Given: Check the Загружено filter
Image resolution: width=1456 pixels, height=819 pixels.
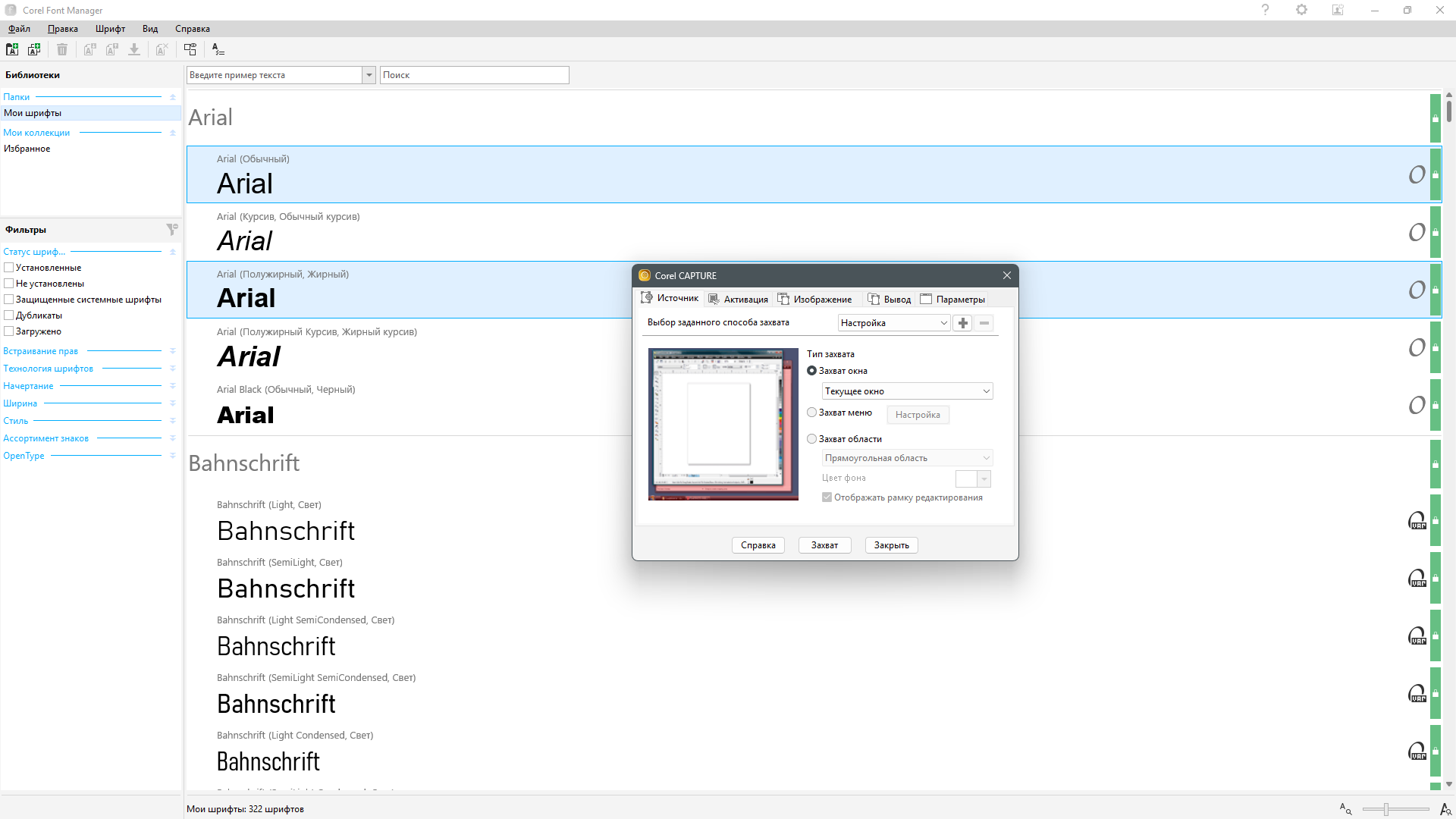Looking at the screenshot, I should click(9, 331).
